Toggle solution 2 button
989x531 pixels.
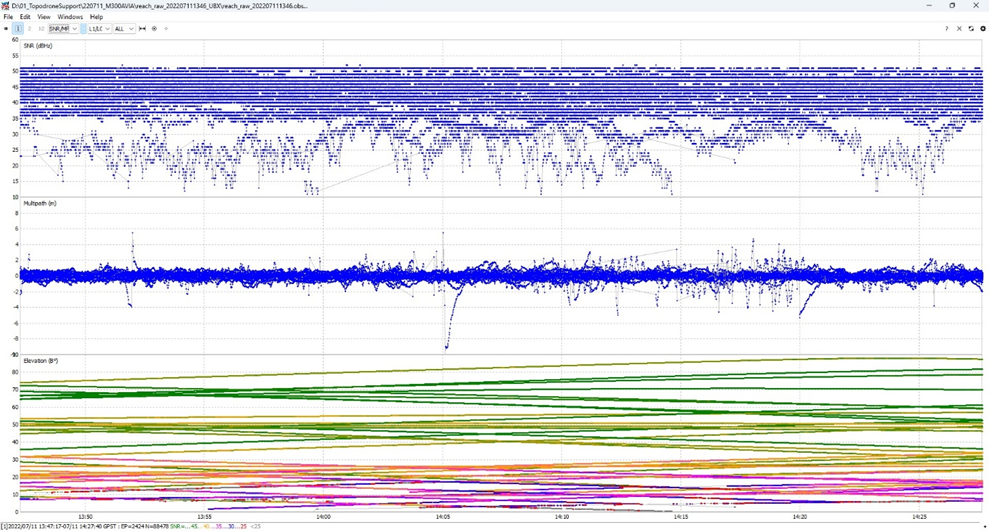pos(29,28)
